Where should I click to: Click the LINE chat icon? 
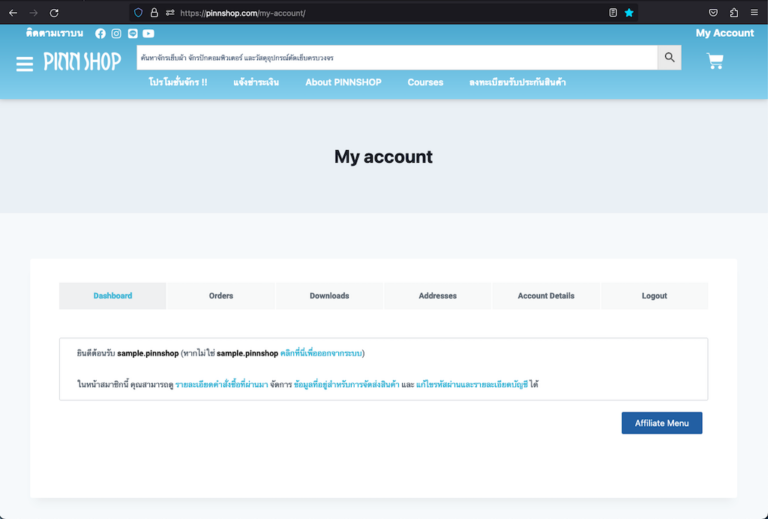132,33
